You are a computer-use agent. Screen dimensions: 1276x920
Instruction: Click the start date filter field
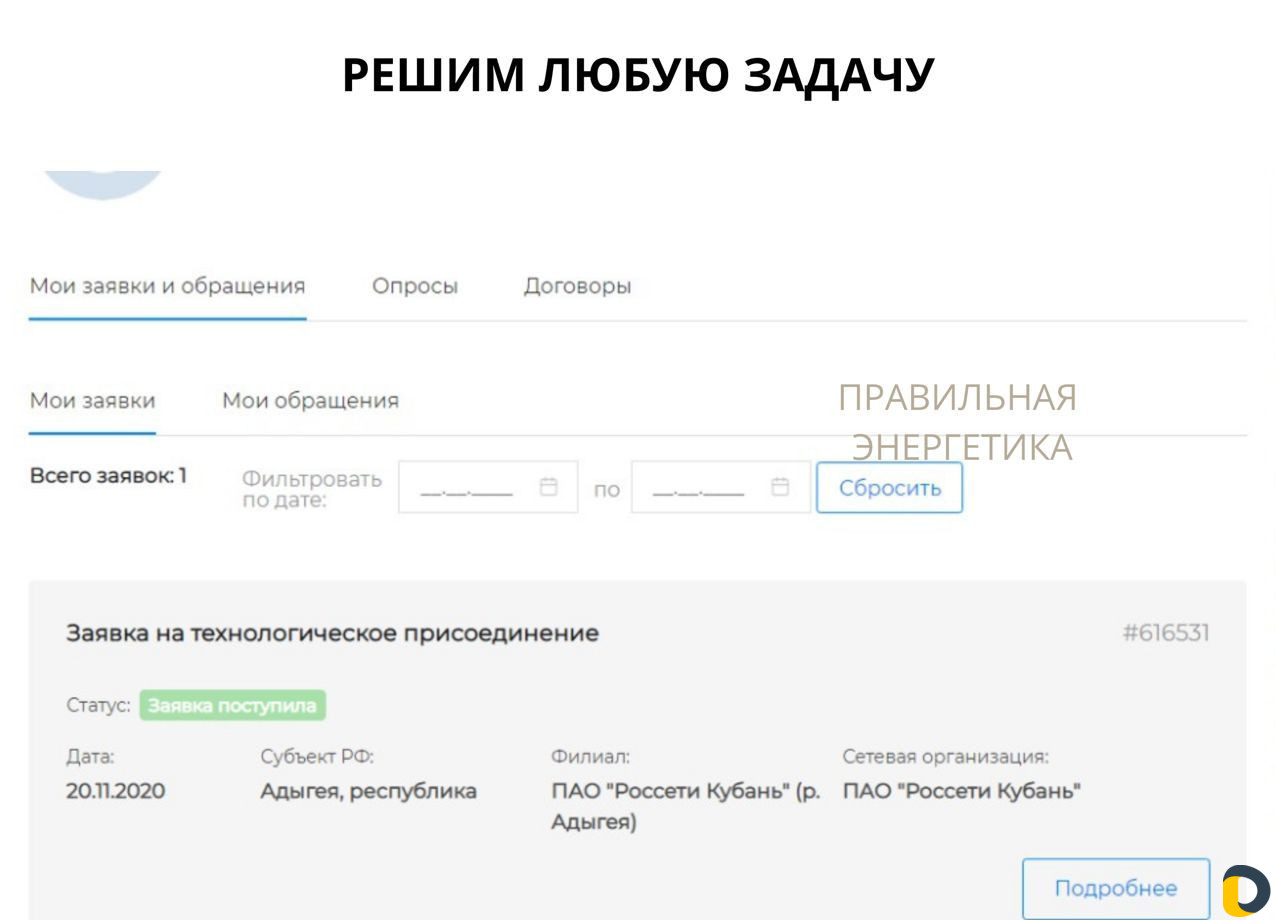click(x=488, y=487)
